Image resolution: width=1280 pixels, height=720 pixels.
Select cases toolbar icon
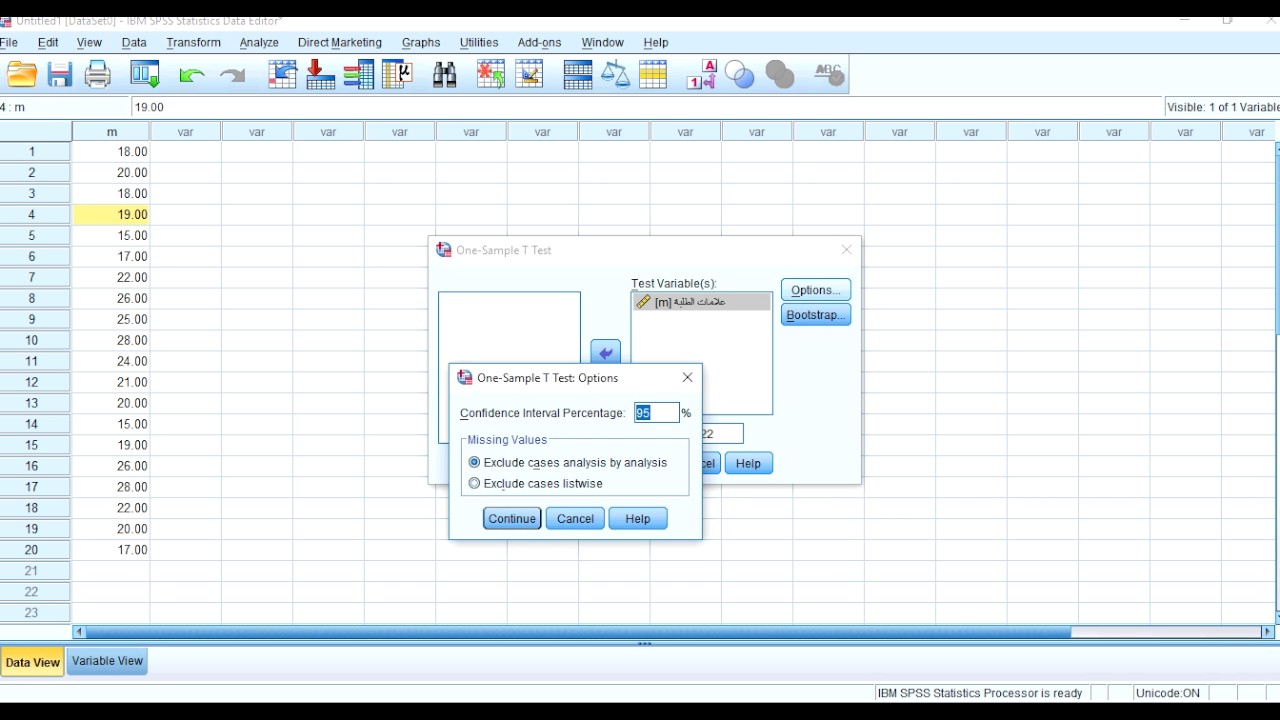click(653, 75)
